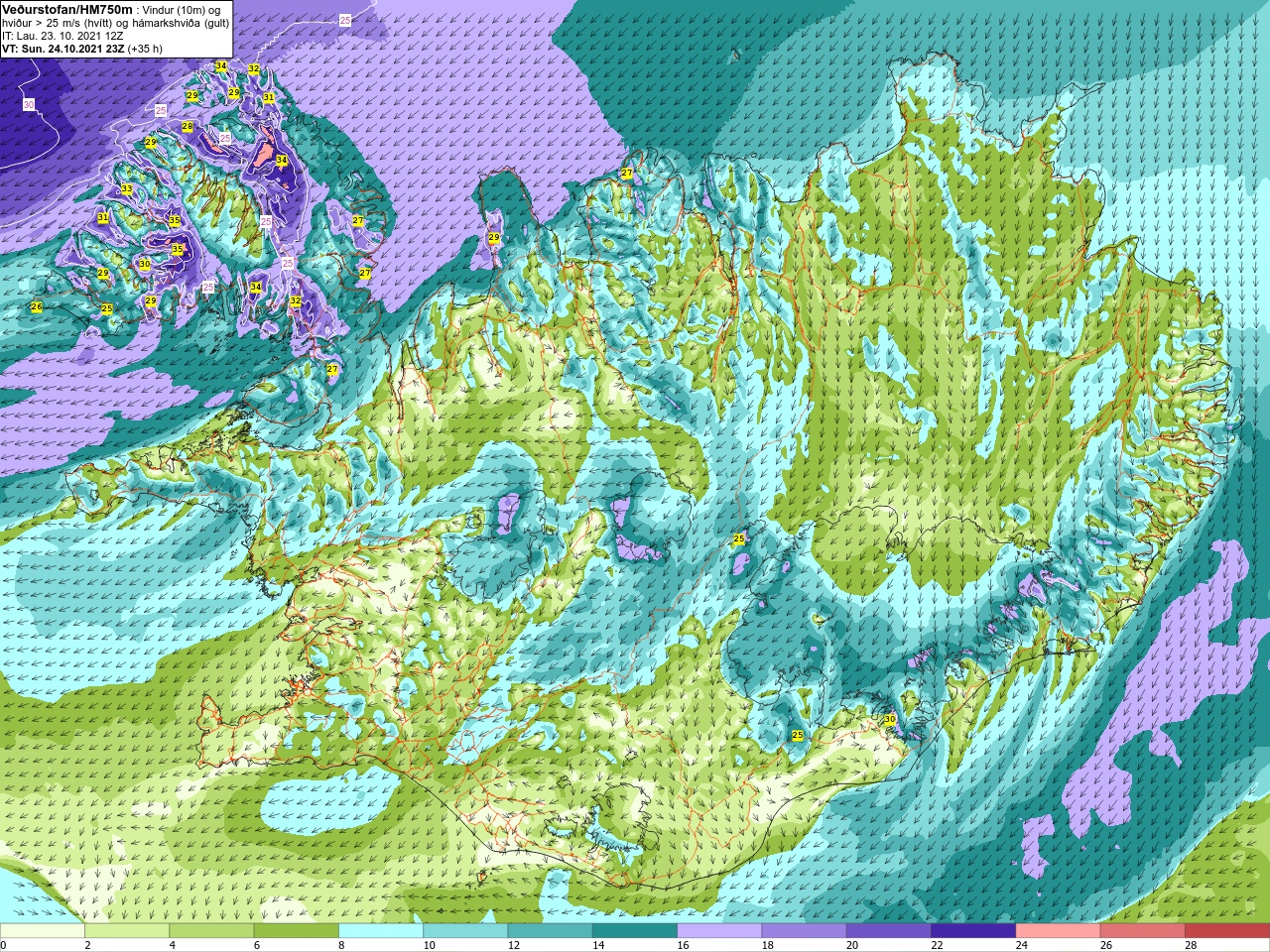Click the 'Veðurstofan/HM750m' title text
Viewport: 1270px width, 952px height.
67,8
